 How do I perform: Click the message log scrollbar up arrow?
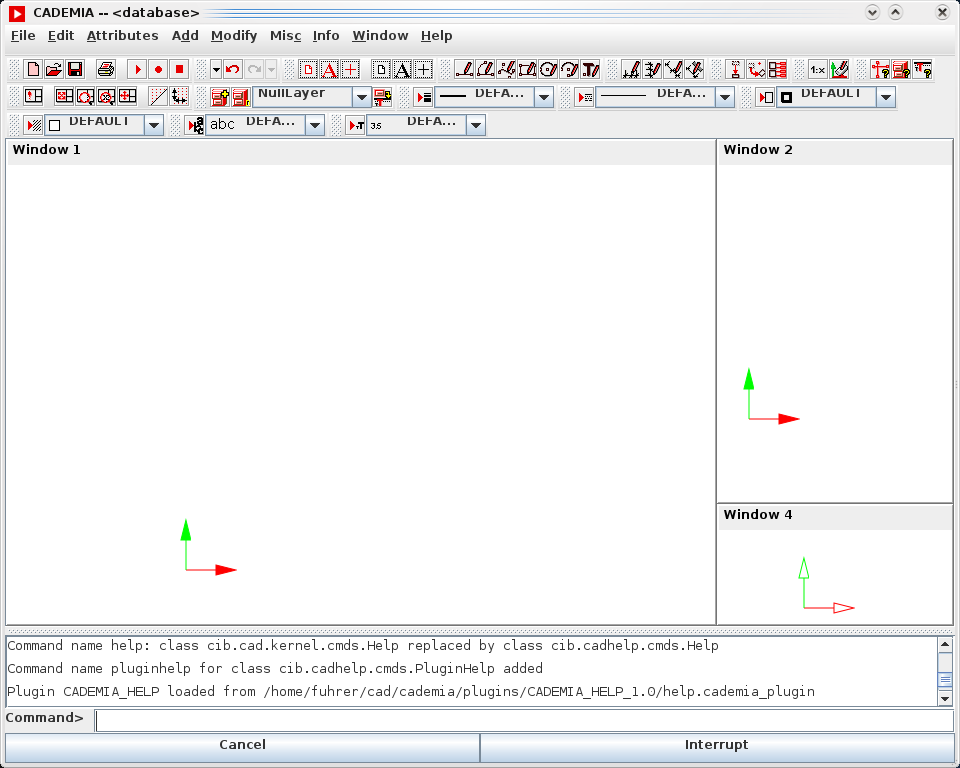click(x=945, y=644)
